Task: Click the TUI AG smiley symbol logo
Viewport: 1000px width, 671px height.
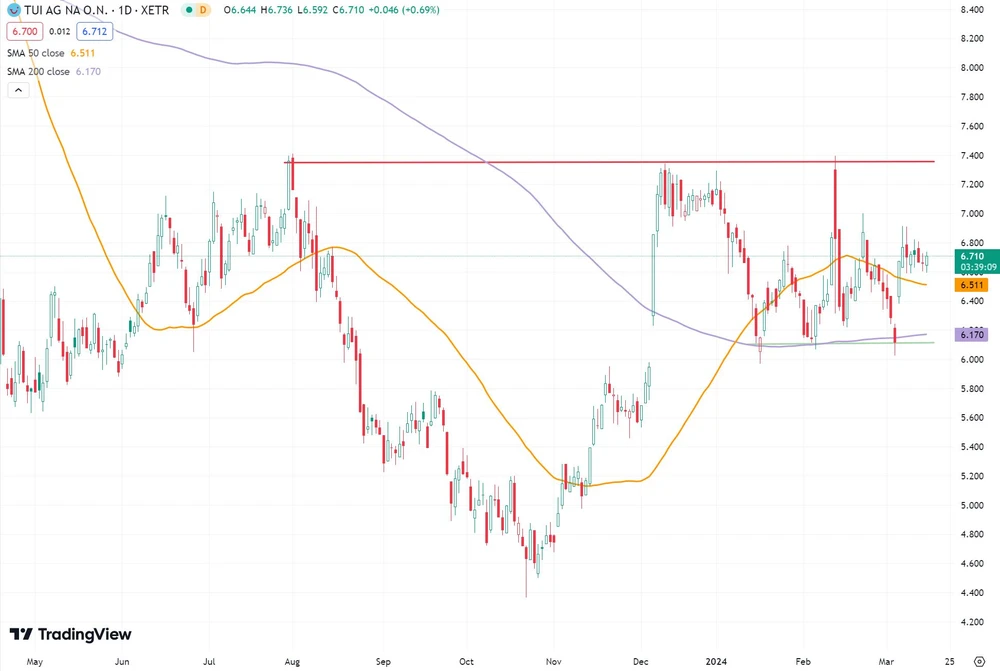Action: 13,10
